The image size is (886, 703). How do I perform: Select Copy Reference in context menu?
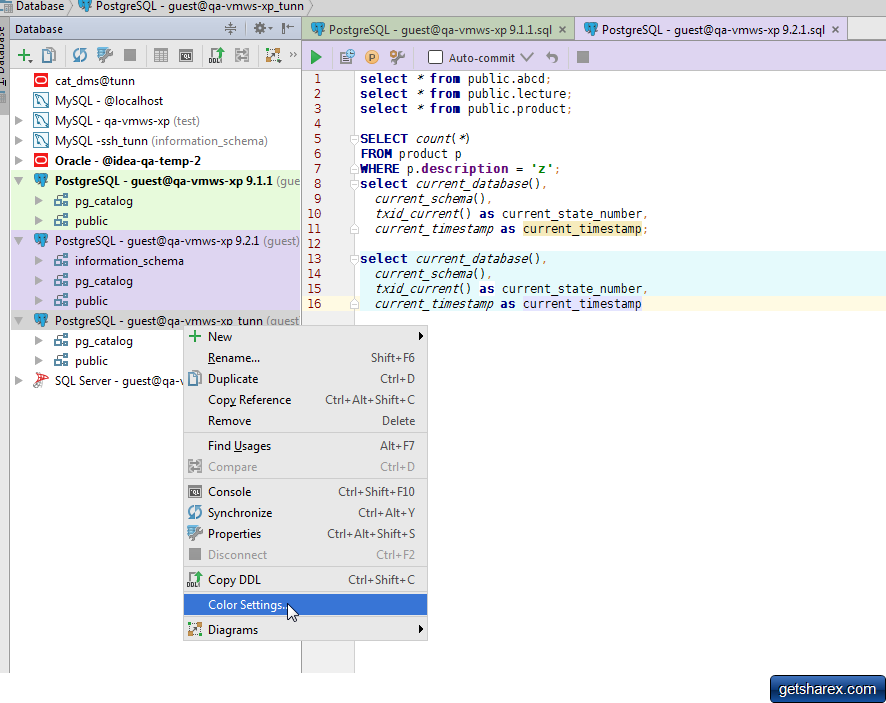pyautogui.click(x=305, y=400)
